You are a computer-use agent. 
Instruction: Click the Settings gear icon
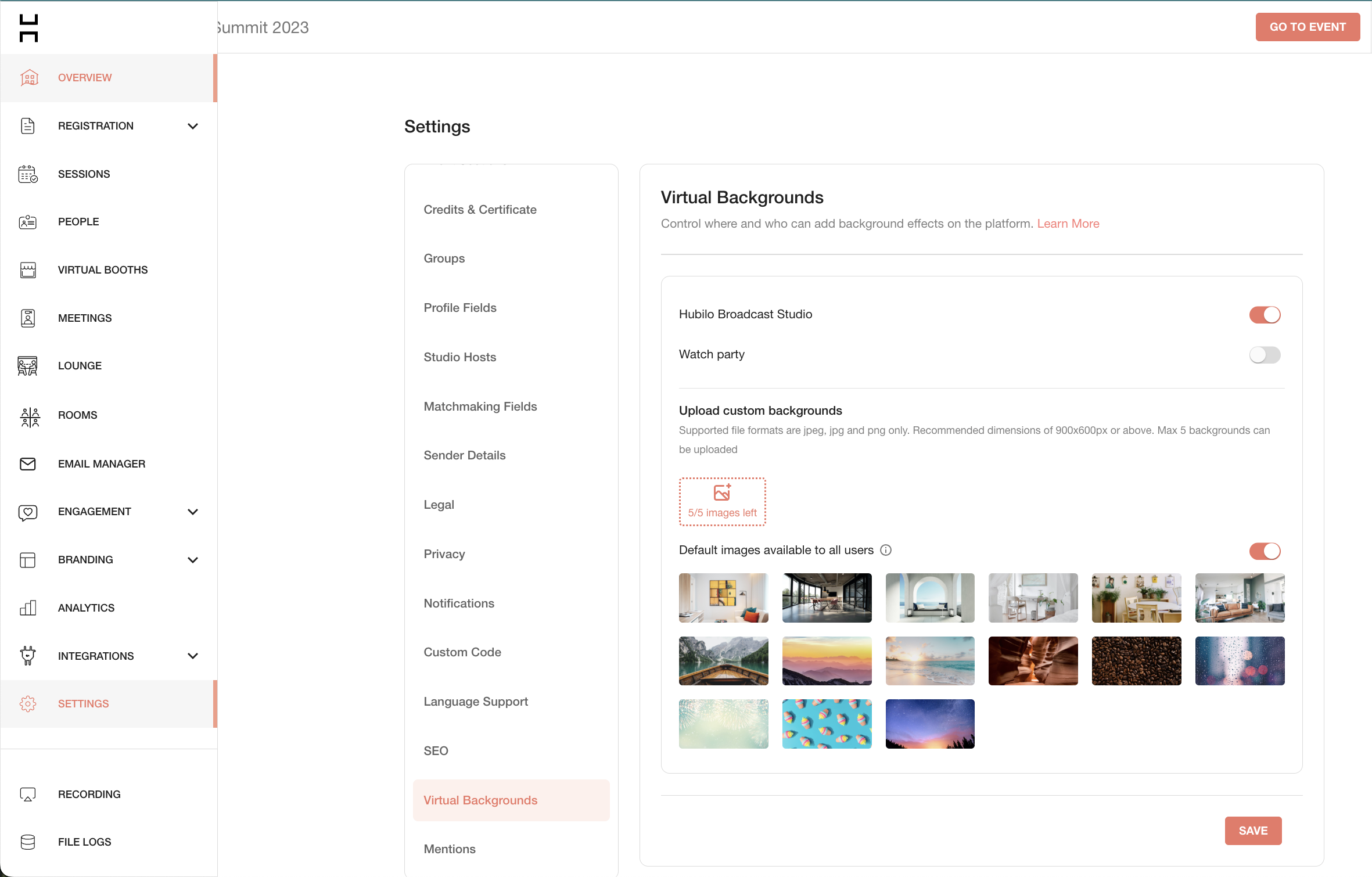(x=28, y=704)
